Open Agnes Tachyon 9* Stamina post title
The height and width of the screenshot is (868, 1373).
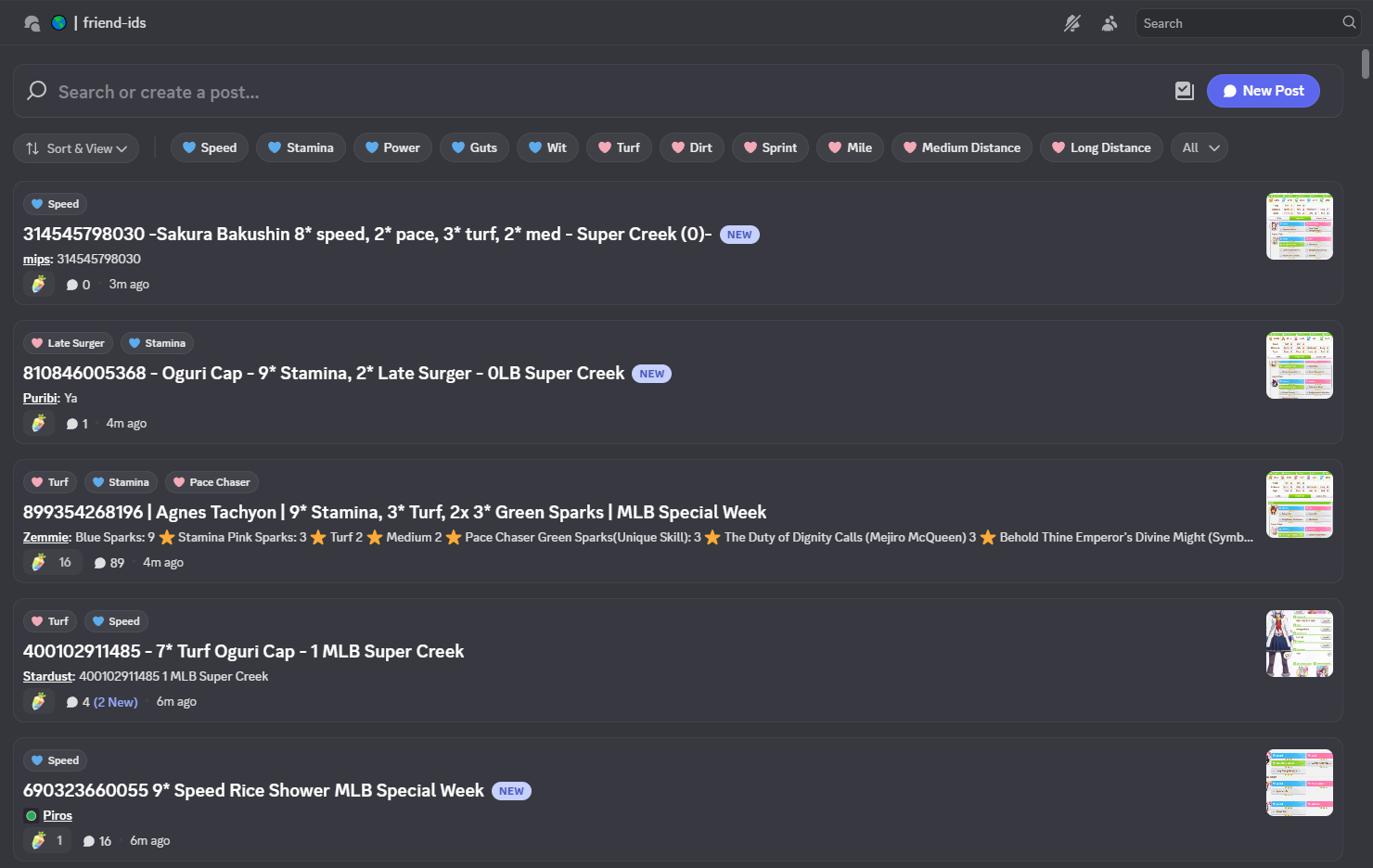click(394, 512)
